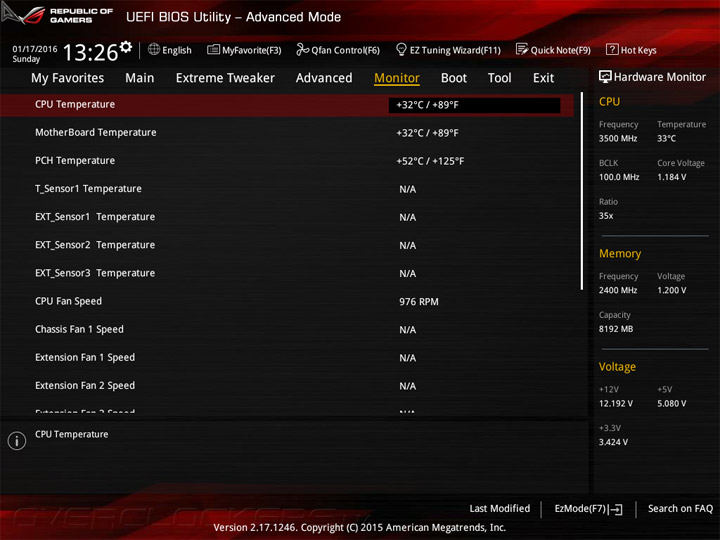Click the Hardware Monitor screen icon

tap(605, 77)
